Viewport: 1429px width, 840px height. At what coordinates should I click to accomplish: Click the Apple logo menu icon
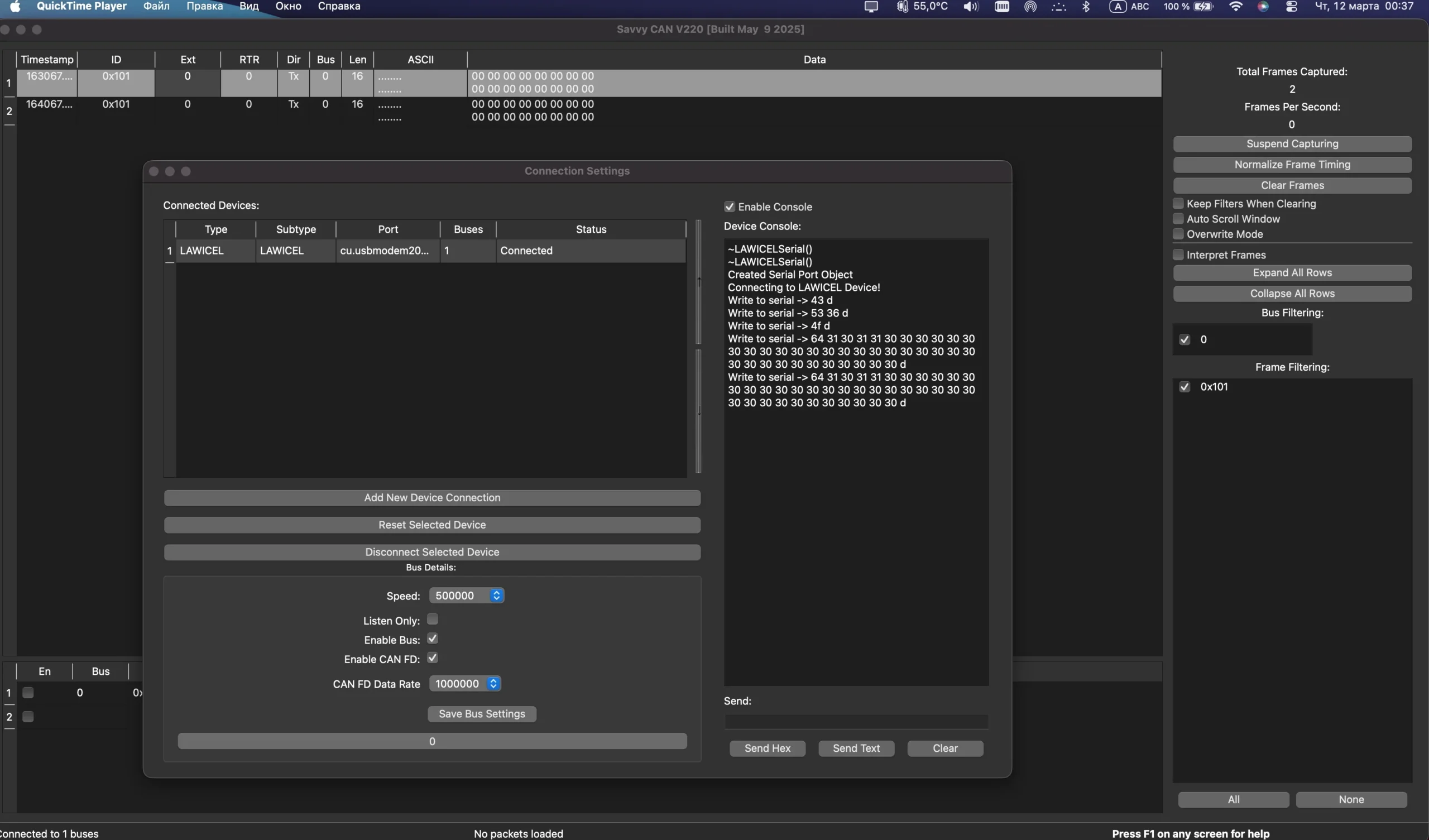(15, 6)
